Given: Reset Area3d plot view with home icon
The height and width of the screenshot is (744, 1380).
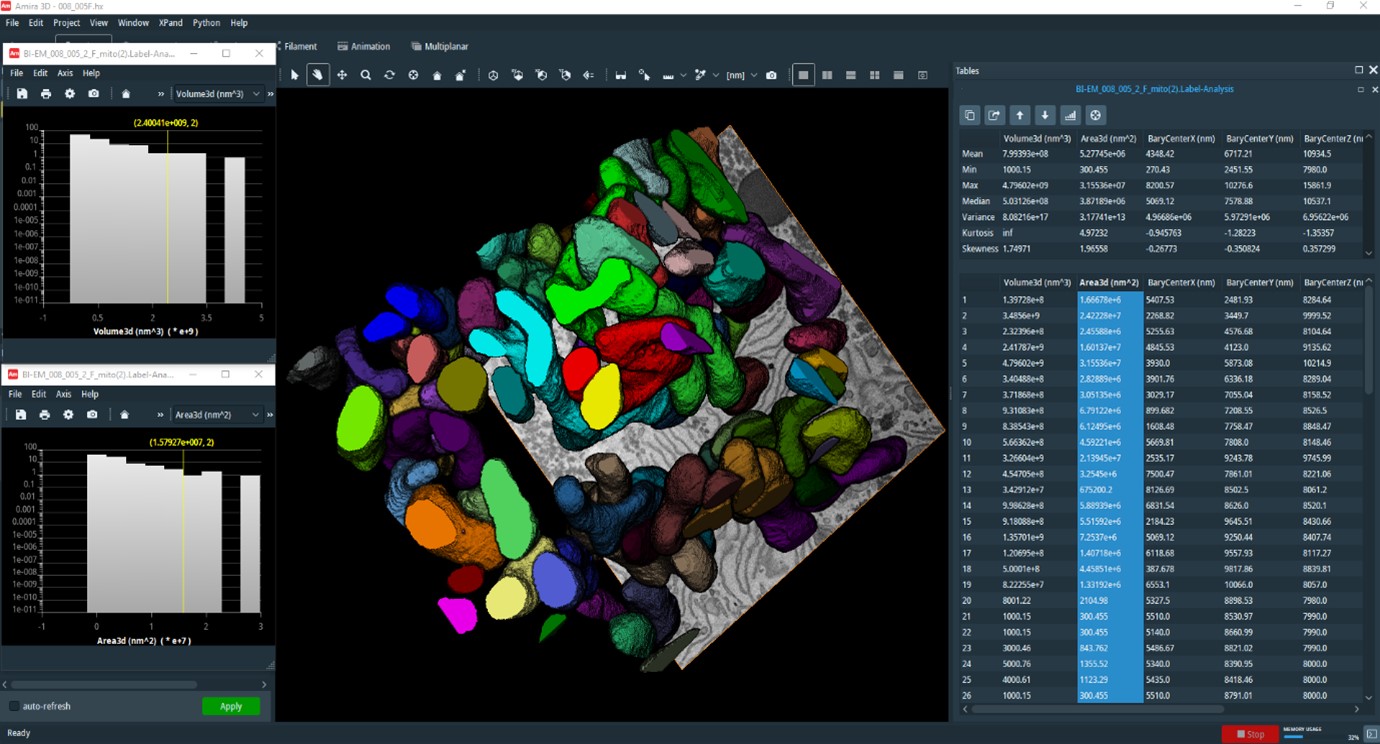Looking at the screenshot, I should 124,415.
